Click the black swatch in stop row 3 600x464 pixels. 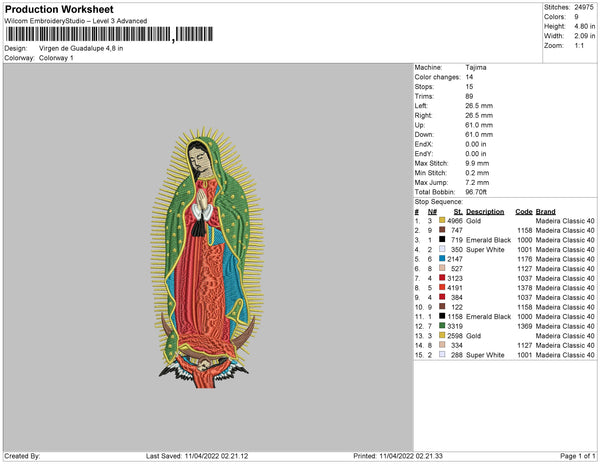point(442,239)
